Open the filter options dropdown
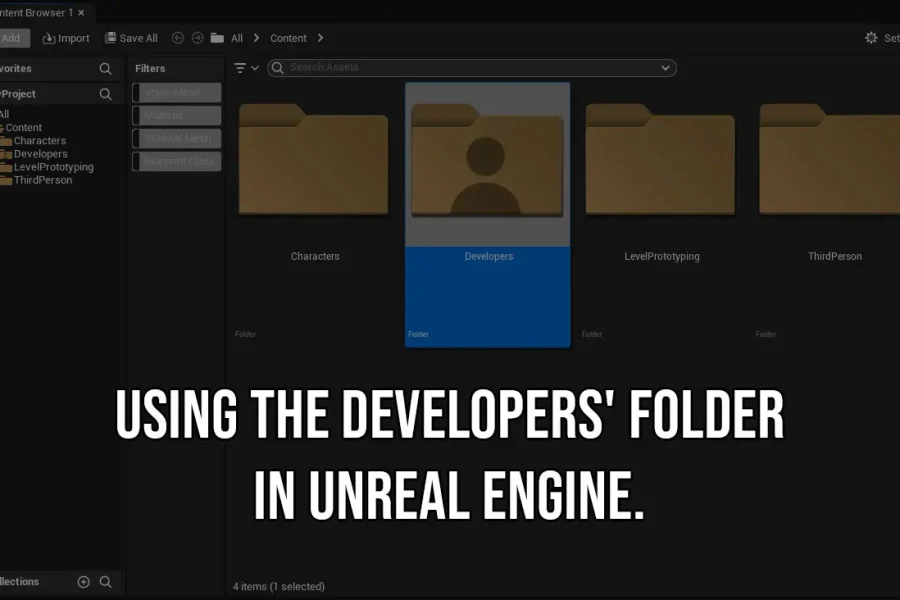This screenshot has width=900, height=600. point(246,68)
